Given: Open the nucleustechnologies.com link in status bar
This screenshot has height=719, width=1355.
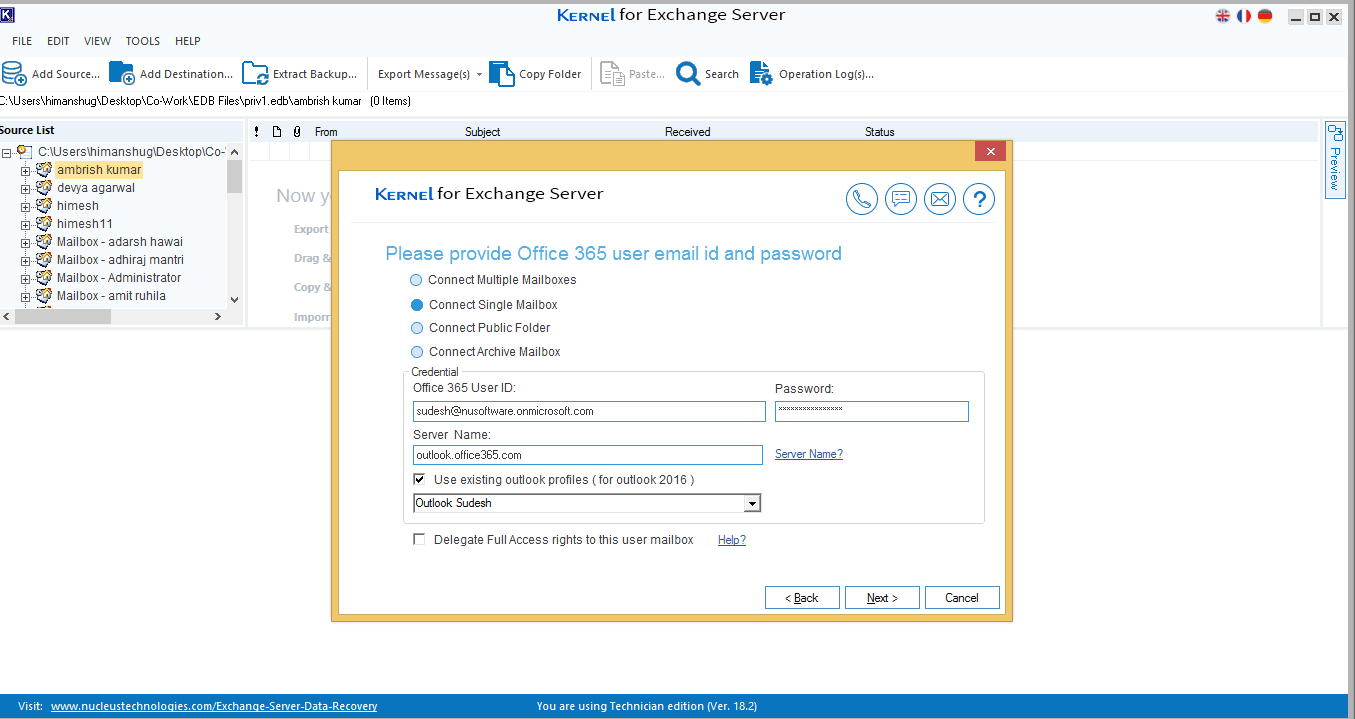Looking at the screenshot, I should 214,706.
